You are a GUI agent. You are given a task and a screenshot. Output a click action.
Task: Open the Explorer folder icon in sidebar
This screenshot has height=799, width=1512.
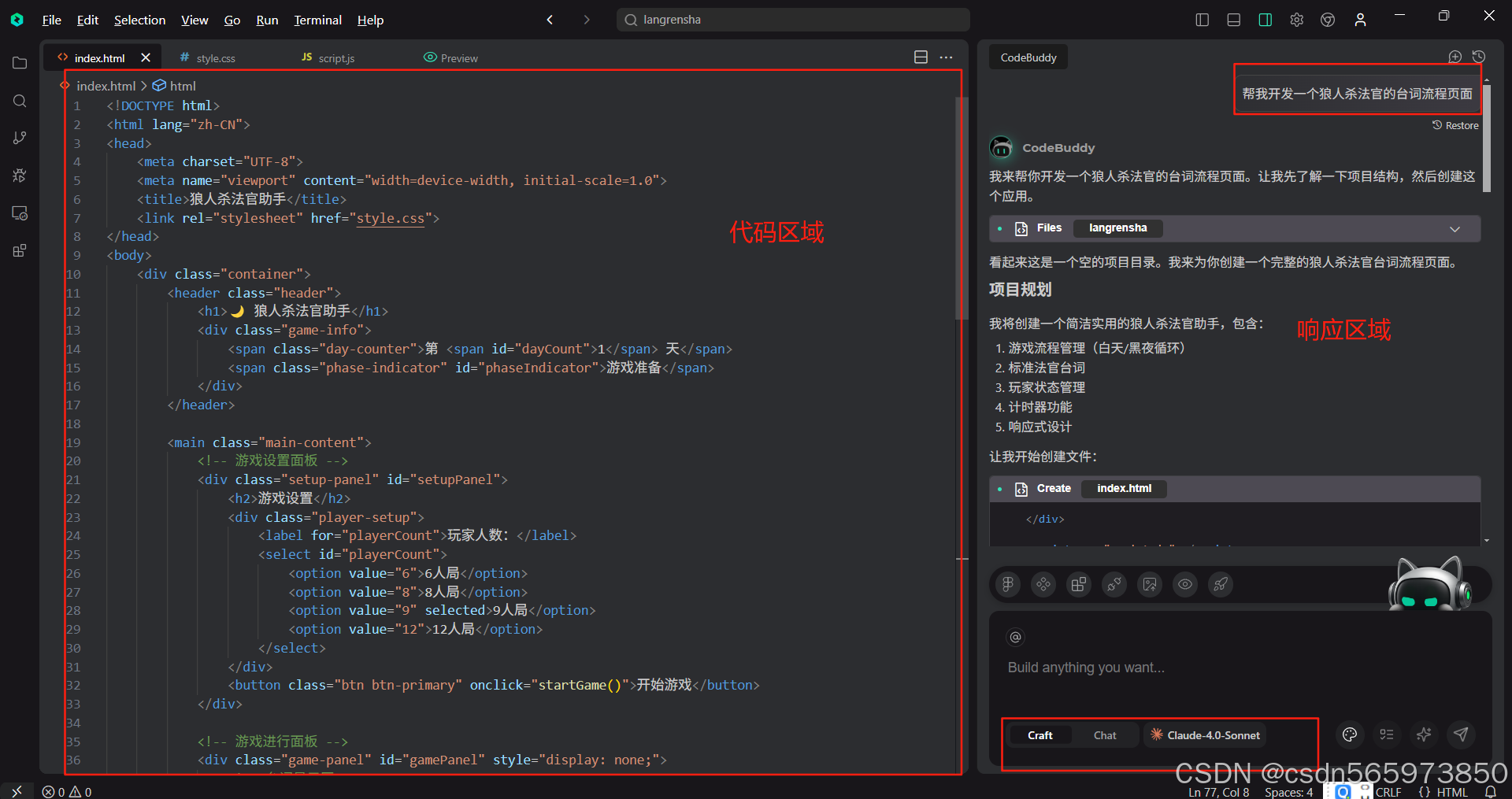[x=20, y=63]
